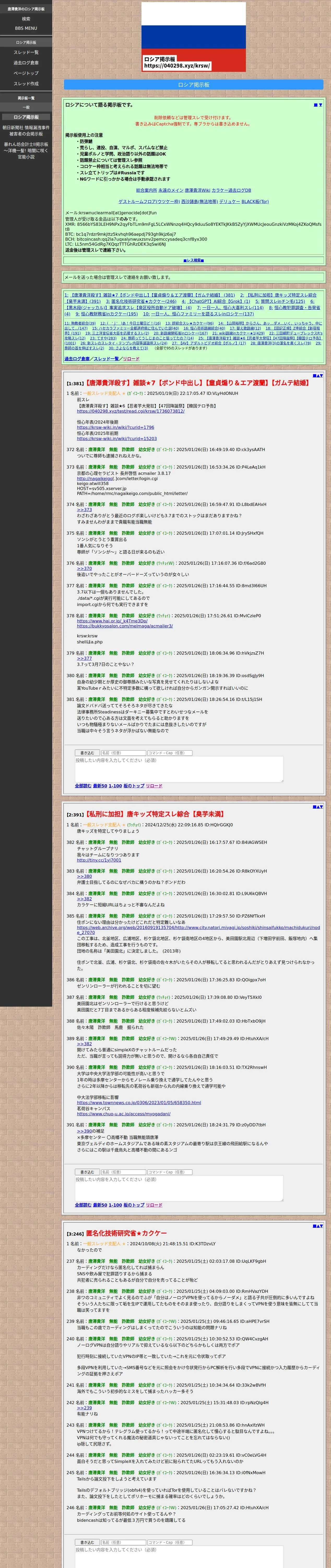Open the chuo-u.ac.jp myogadani link
Image resolution: width=331 pixels, height=1568 pixels.
(123, 1114)
